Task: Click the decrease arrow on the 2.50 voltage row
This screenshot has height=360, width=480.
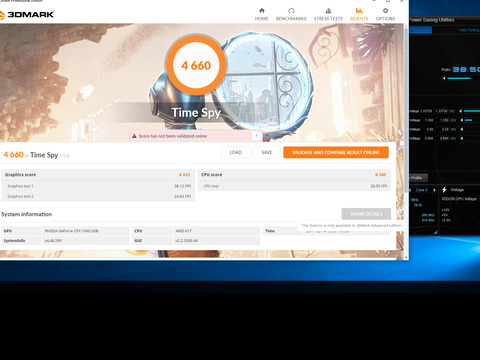Action: click(x=462, y=129)
